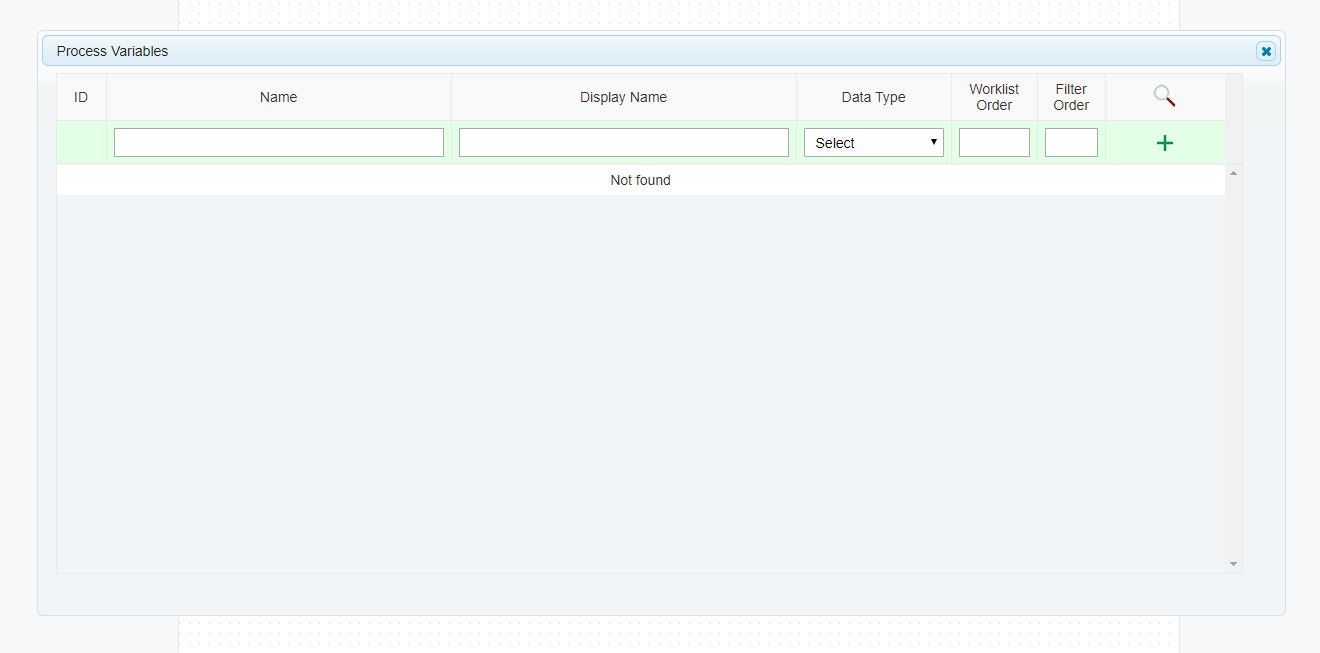Screen dimensions: 1320x653
Task: Click the search magnifier icon in table header
Action: [x=1163, y=96]
